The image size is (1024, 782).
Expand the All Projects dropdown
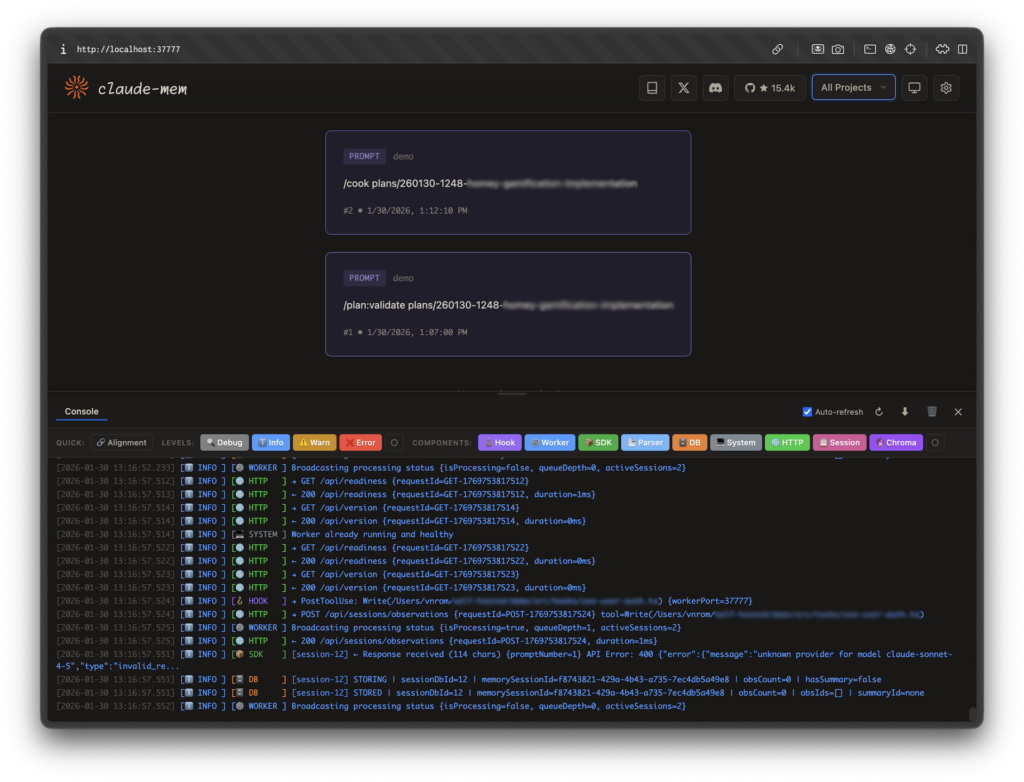click(853, 88)
